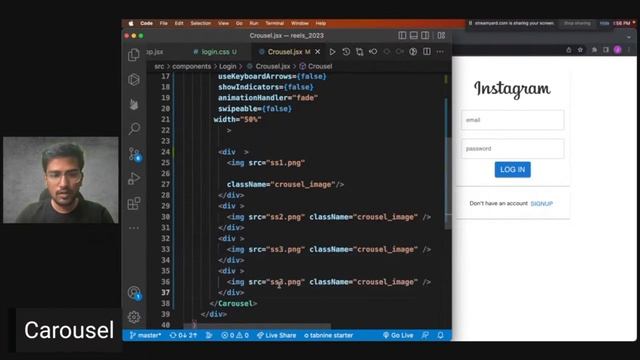This screenshot has height=360, width=640.
Task: Open timeline history icon in editor toolbar
Action: click(346, 52)
